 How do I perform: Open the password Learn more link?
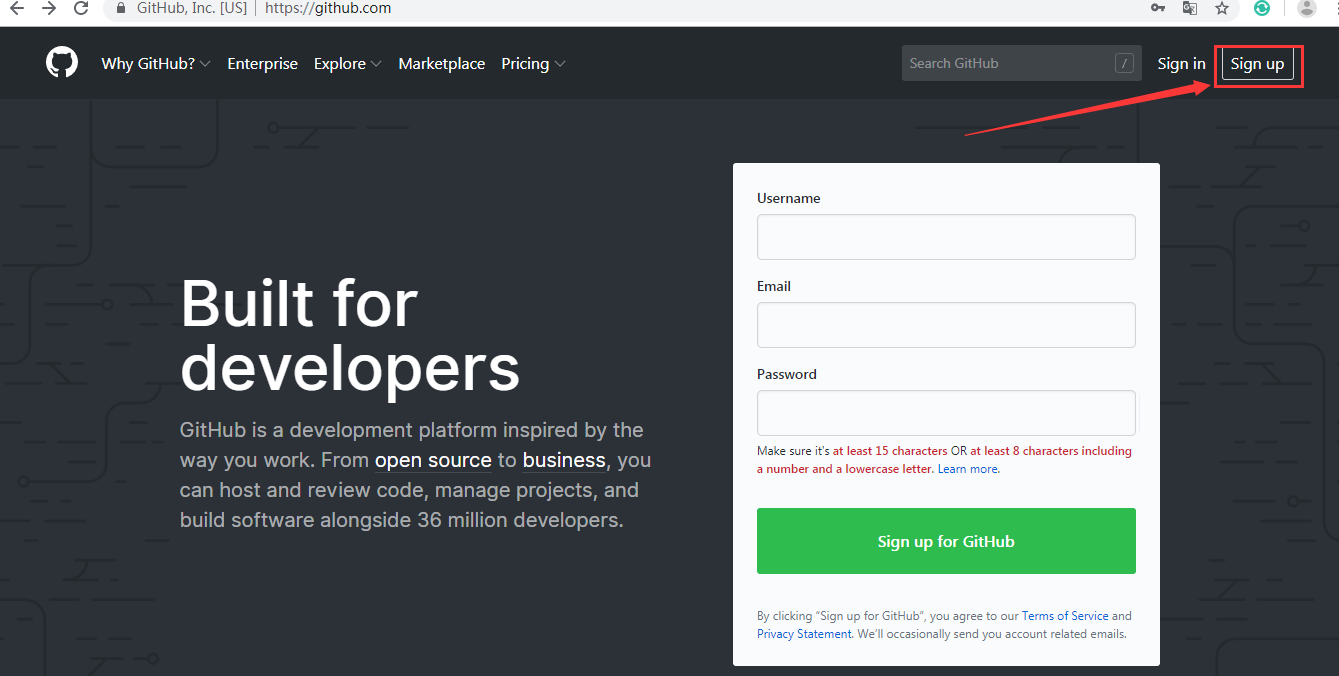[967, 469]
